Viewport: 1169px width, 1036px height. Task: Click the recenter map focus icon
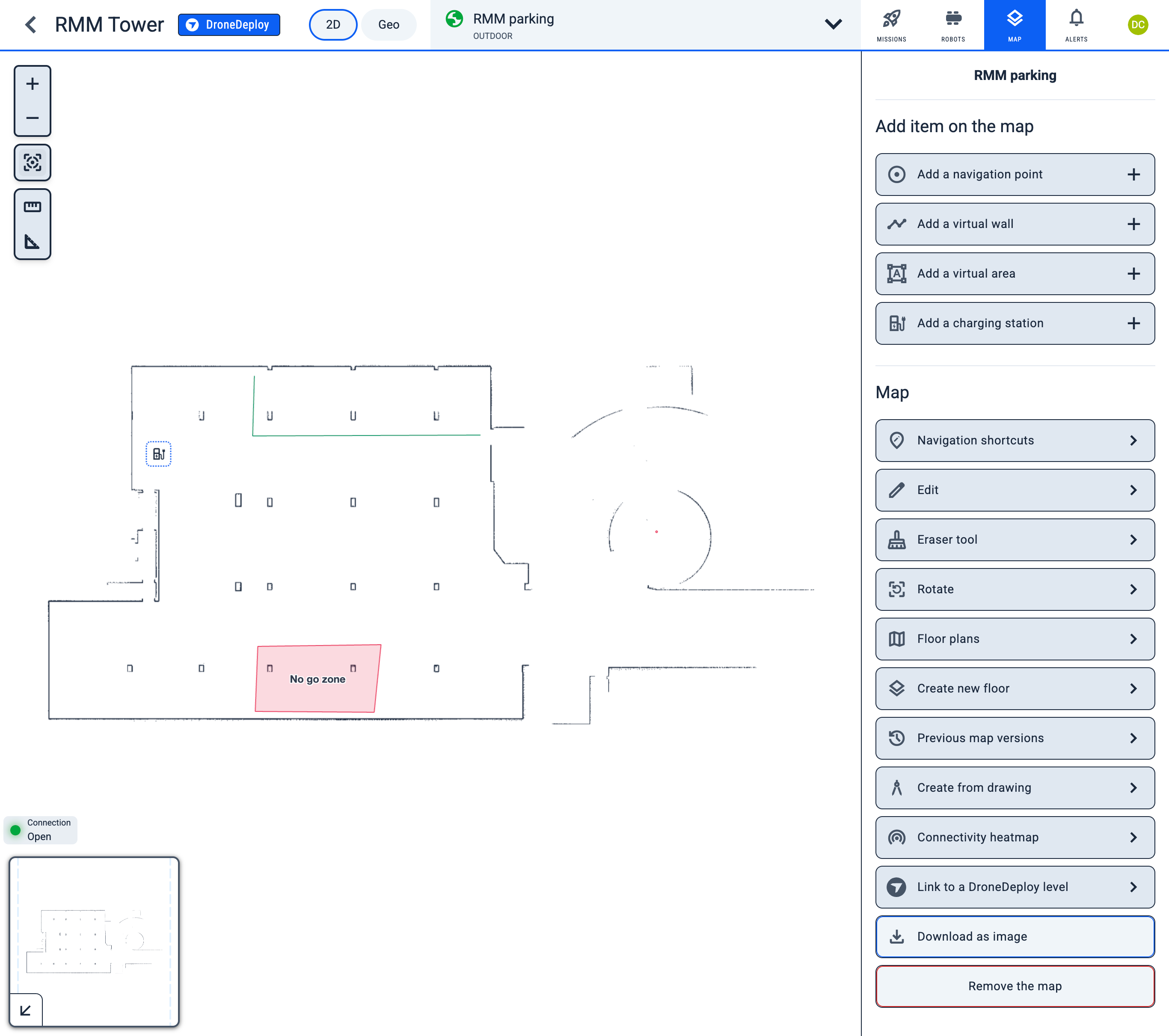point(33,163)
